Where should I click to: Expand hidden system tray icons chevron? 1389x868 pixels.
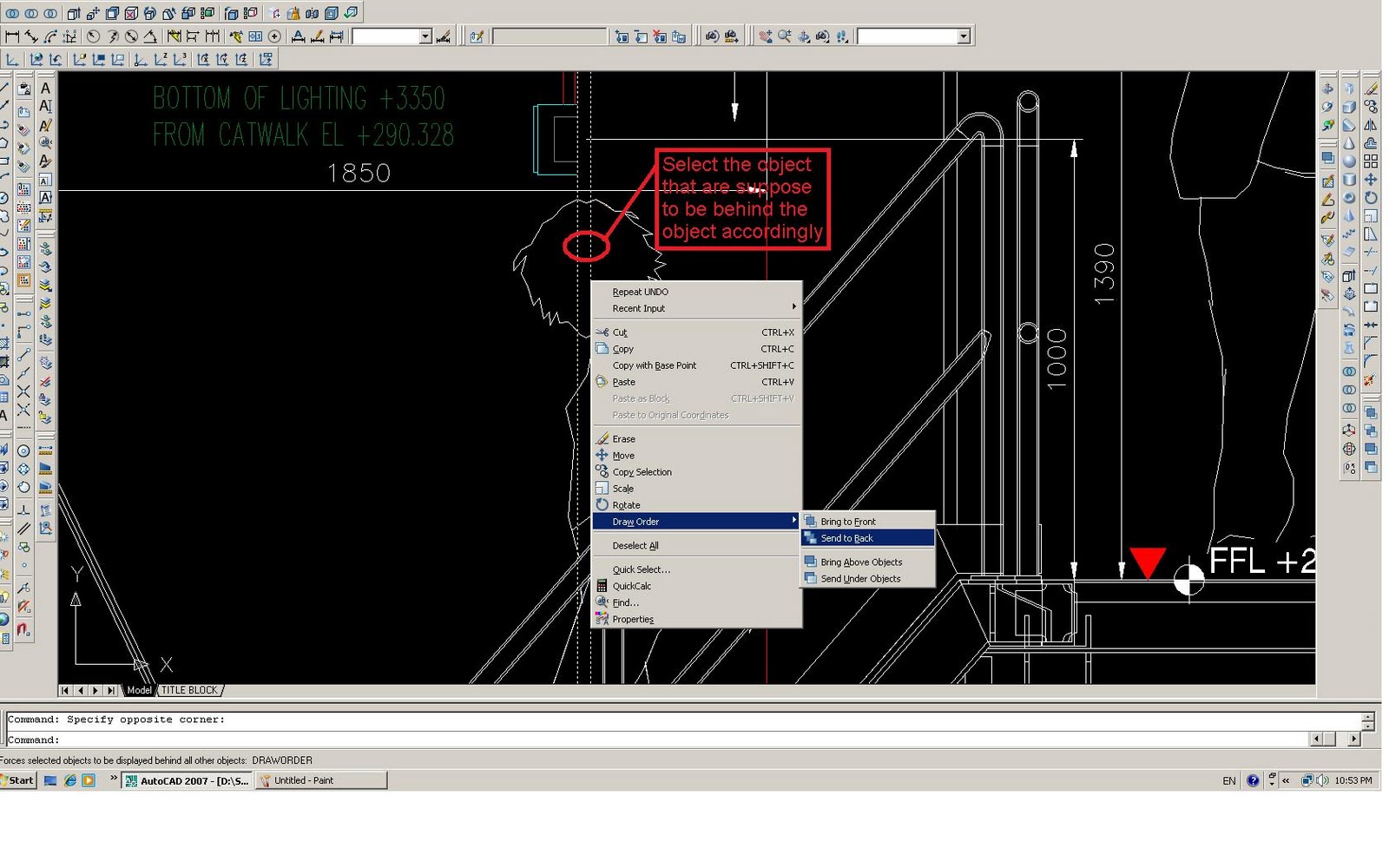[x=1286, y=780]
